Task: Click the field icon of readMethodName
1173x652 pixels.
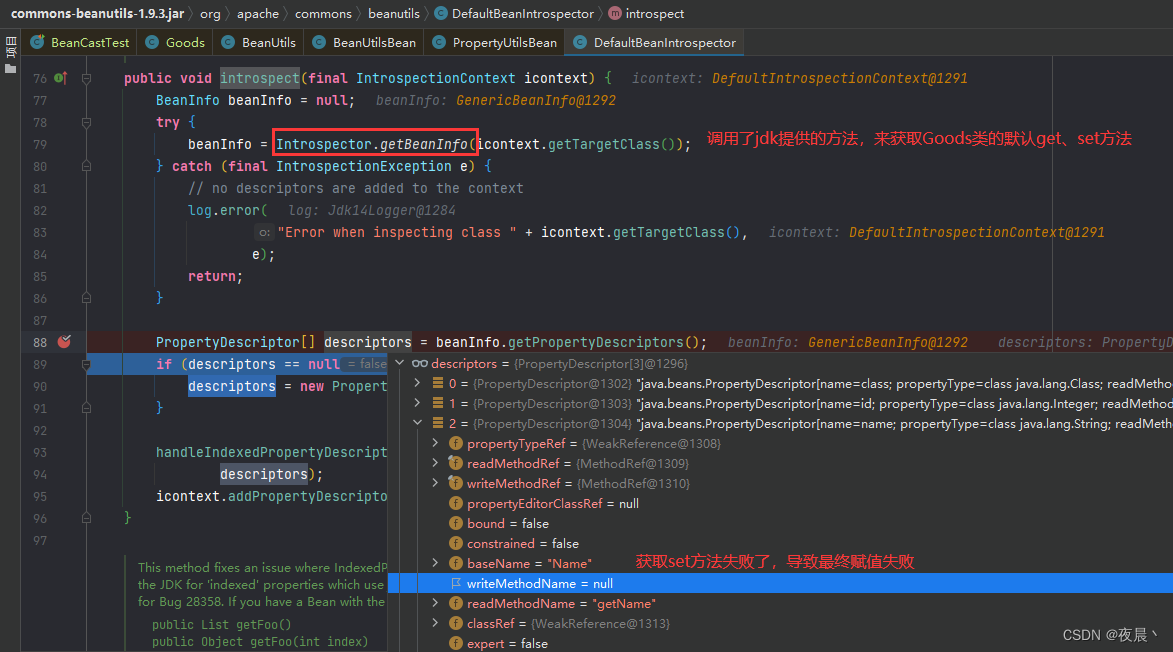Action: pos(456,603)
